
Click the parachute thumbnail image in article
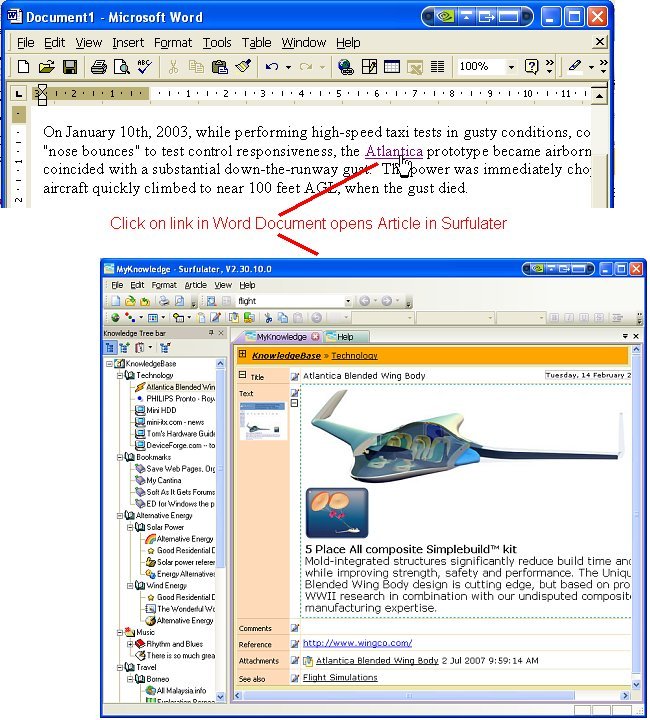pos(337,513)
